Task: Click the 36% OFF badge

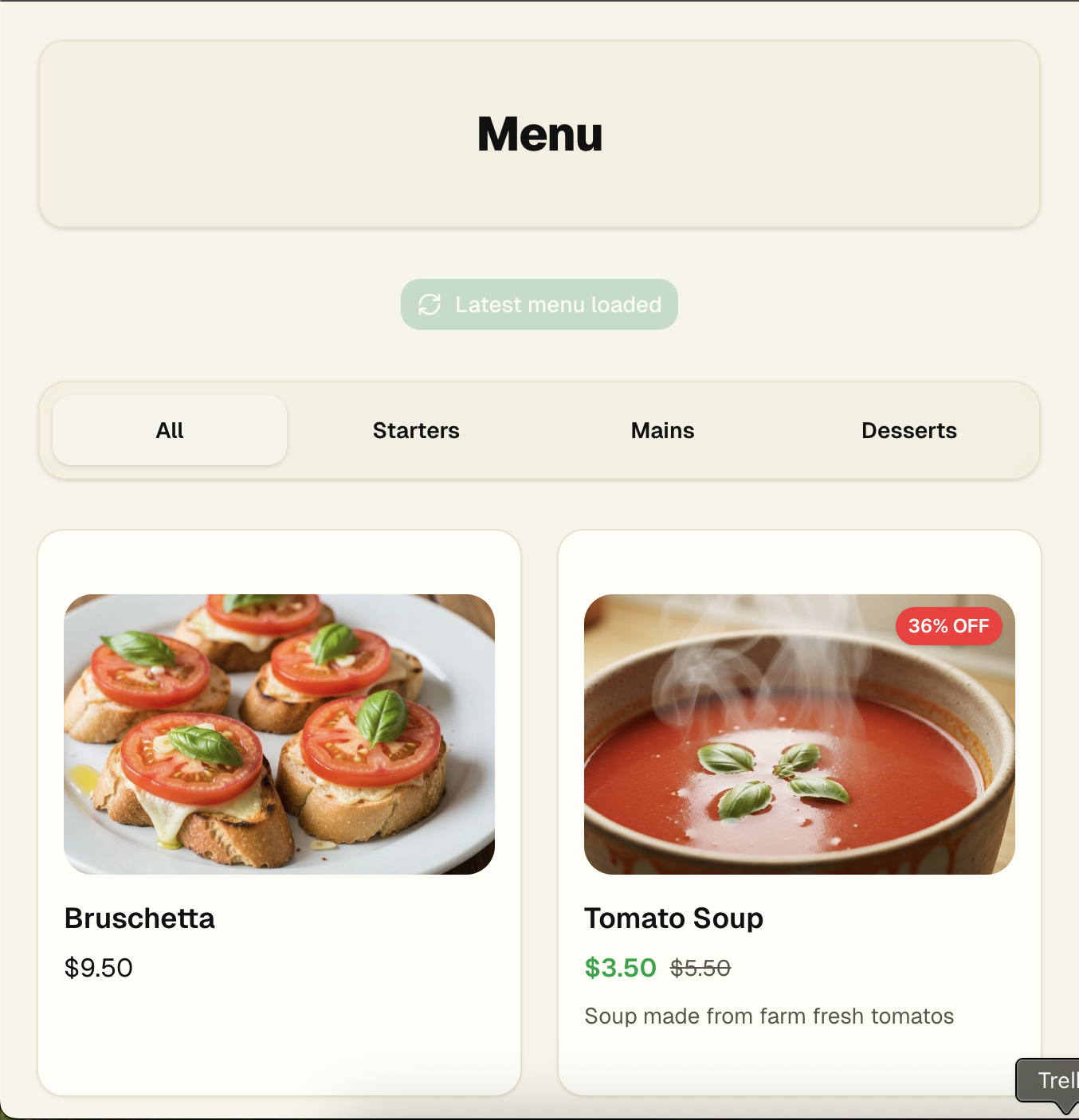Action: click(948, 626)
